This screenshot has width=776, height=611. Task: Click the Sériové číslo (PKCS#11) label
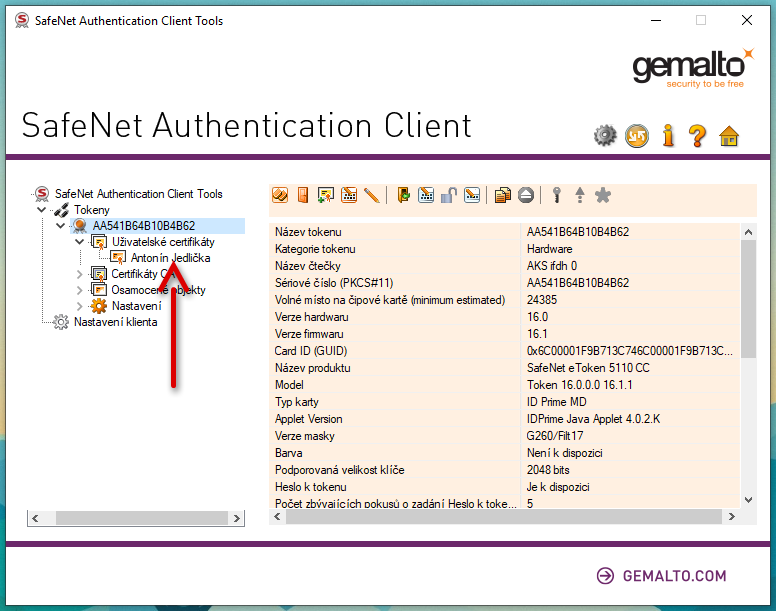click(334, 283)
